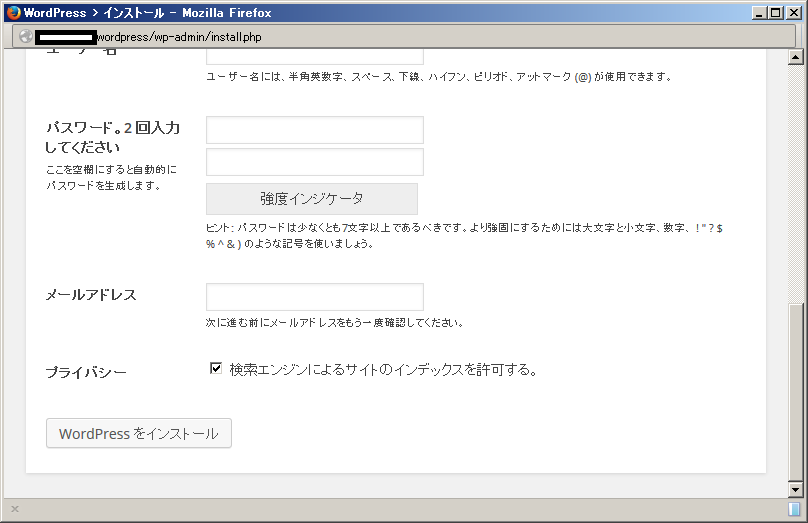Click the bottom-right status bar panel icon
The width and height of the screenshot is (808, 523).
pos(794,509)
